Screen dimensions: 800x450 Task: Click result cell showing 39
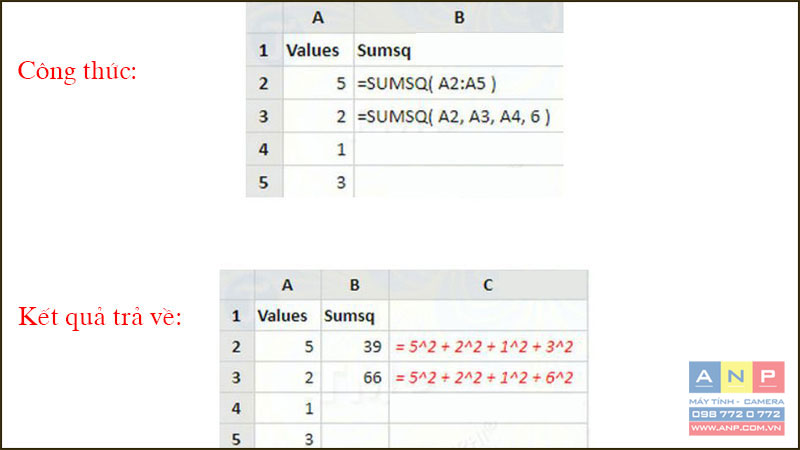click(355, 347)
